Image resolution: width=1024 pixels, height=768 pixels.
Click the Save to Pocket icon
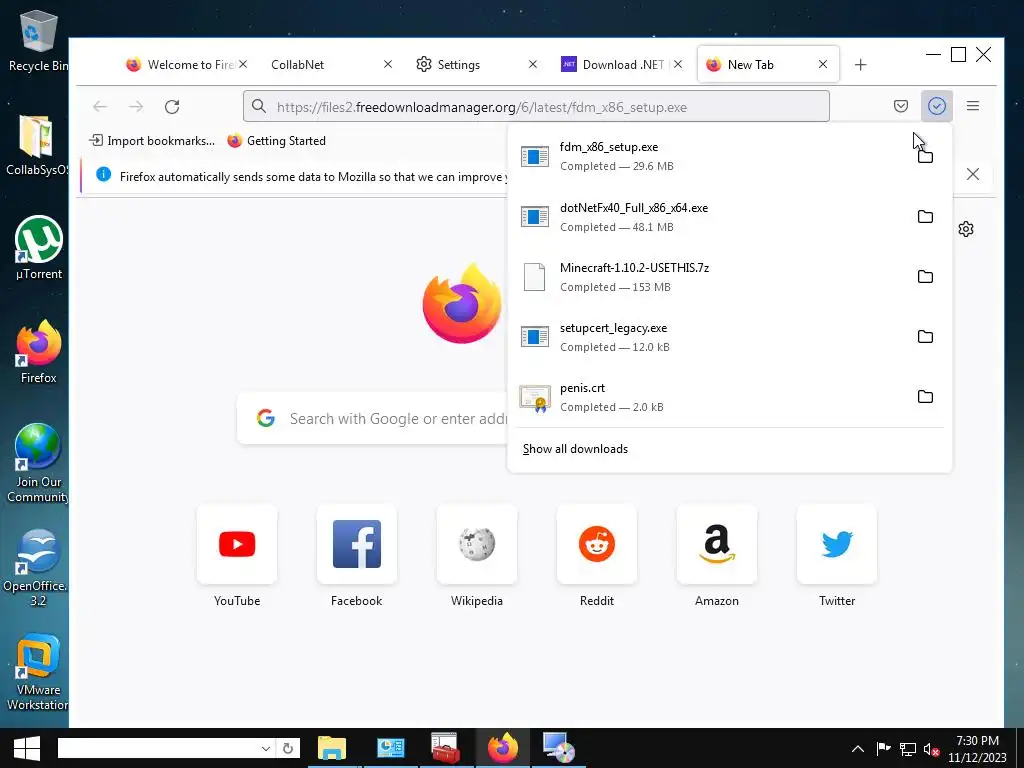click(901, 106)
